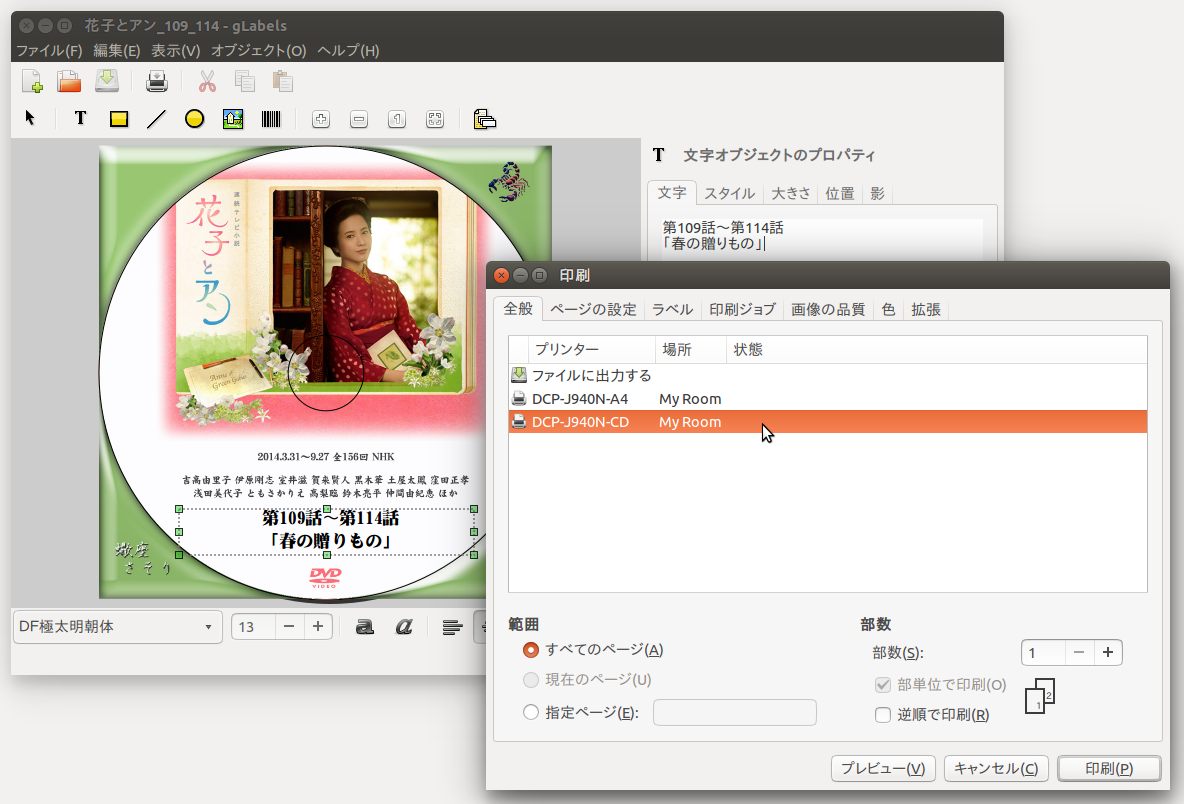Screen dimensions: 1184x804
Task: Click the font size field showing 13
Action: coord(253,627)
